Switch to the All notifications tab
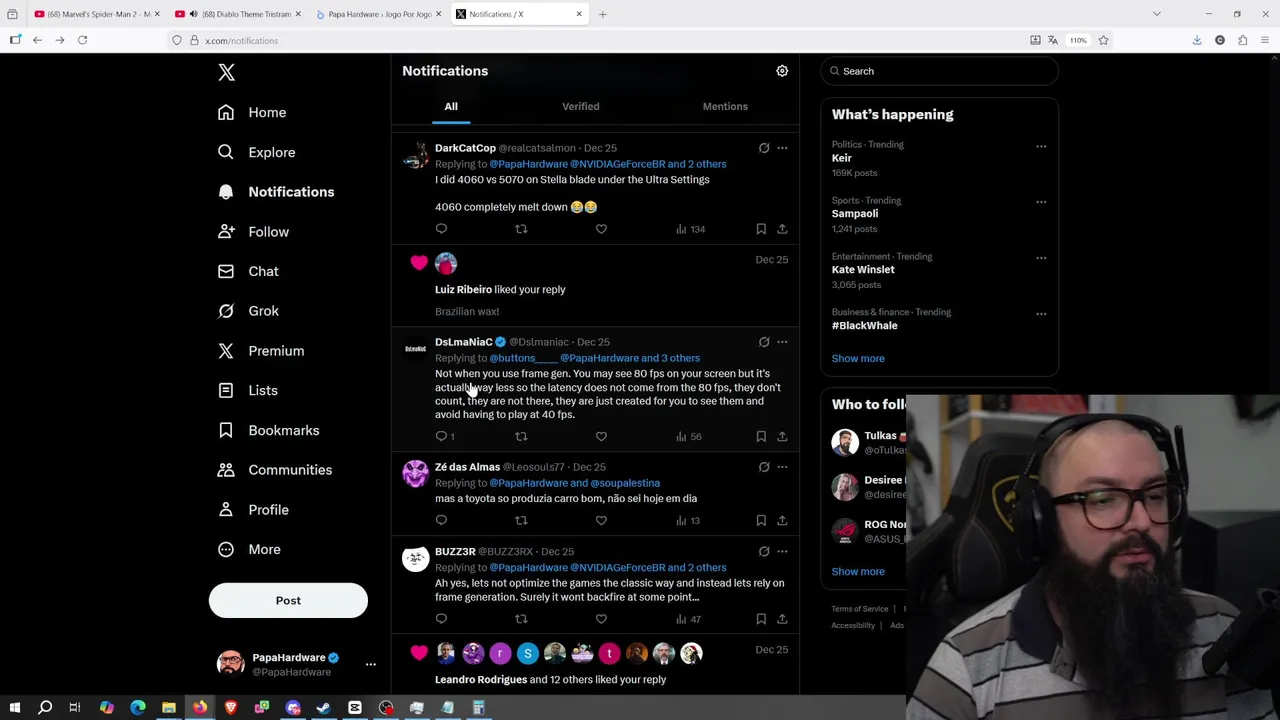Viewport: 1280px width, 720px height. pos(451,106)
